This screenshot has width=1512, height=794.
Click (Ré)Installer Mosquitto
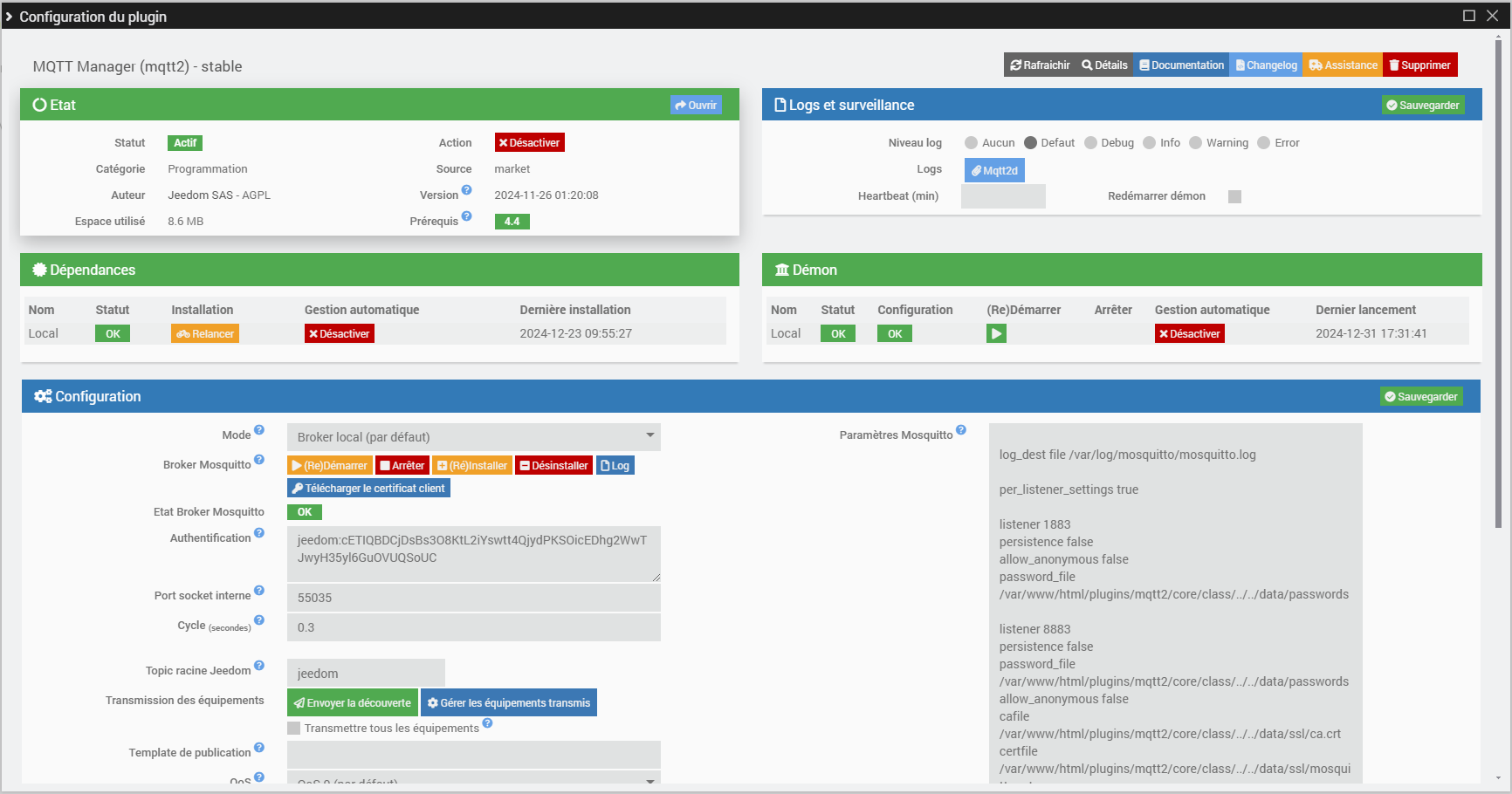click(472, 466)
